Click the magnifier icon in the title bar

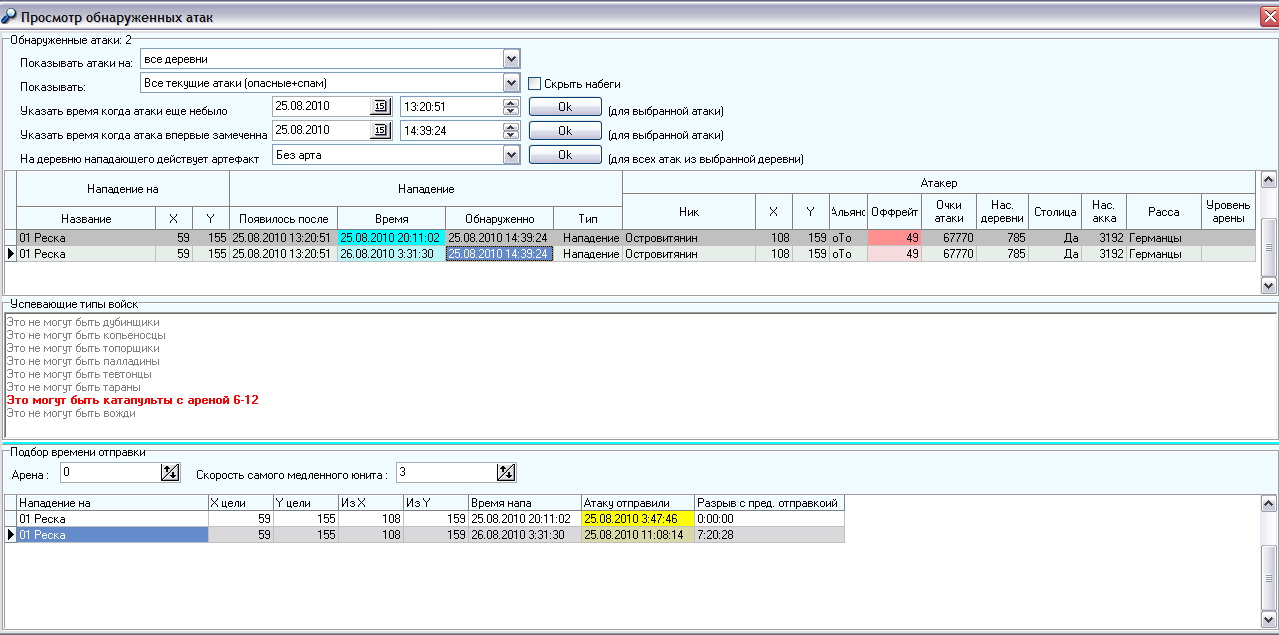pos(10,17)
